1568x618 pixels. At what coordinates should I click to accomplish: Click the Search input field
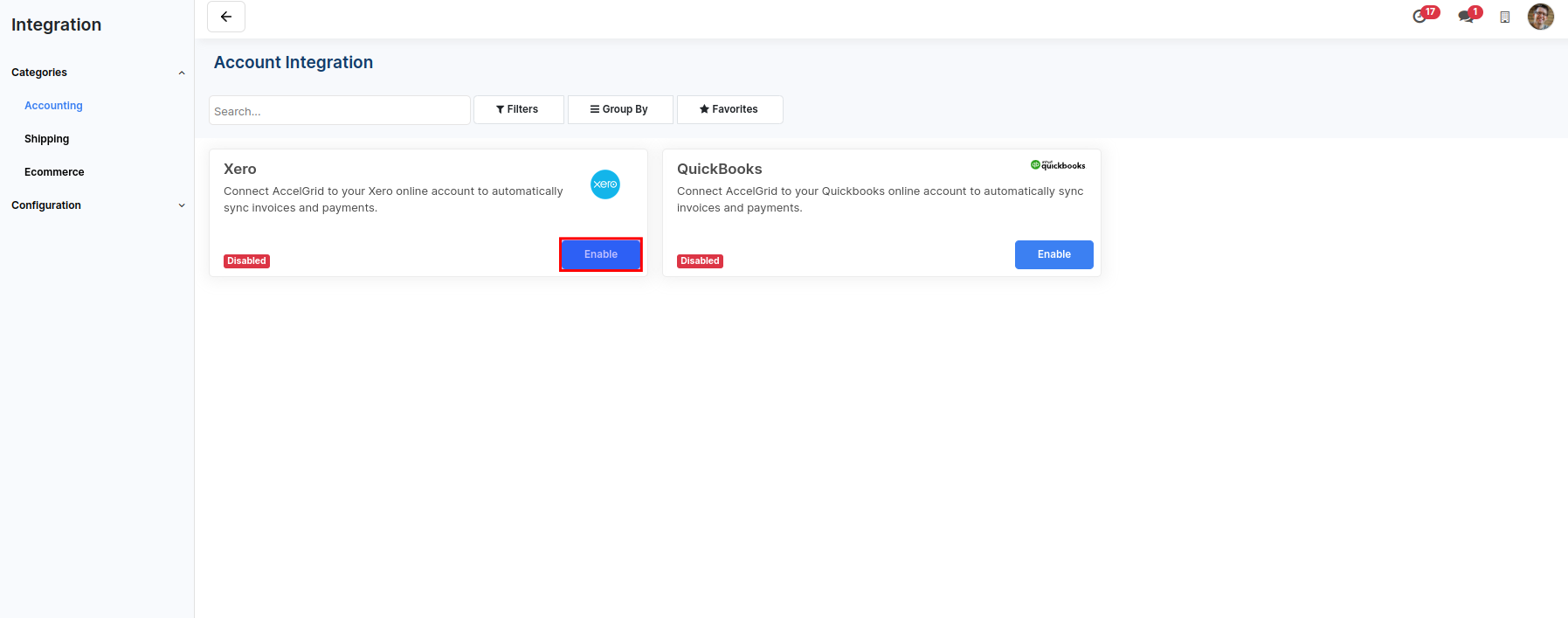tap(339, 111)
